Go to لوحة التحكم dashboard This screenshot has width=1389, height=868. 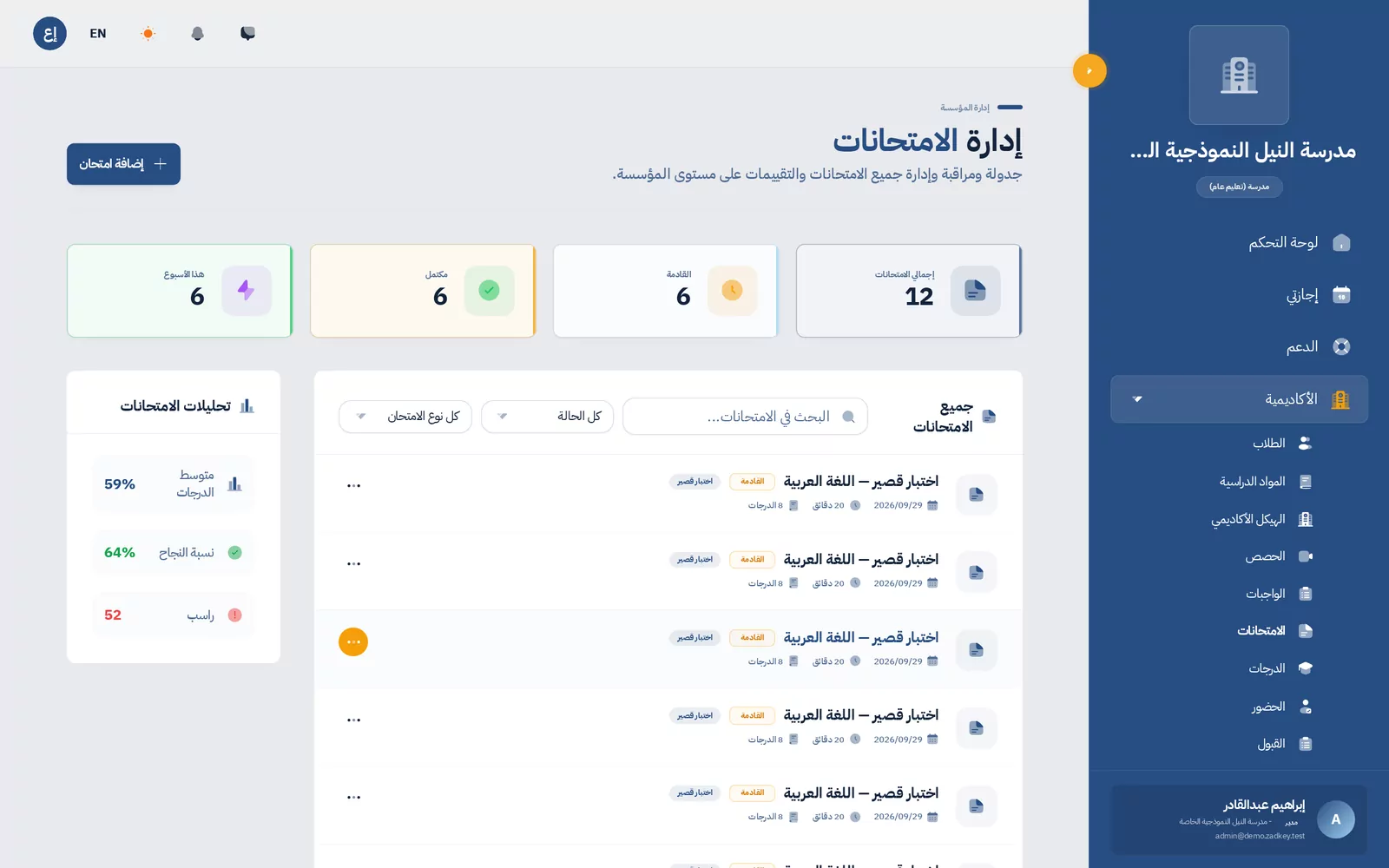tap(1239, 242)
